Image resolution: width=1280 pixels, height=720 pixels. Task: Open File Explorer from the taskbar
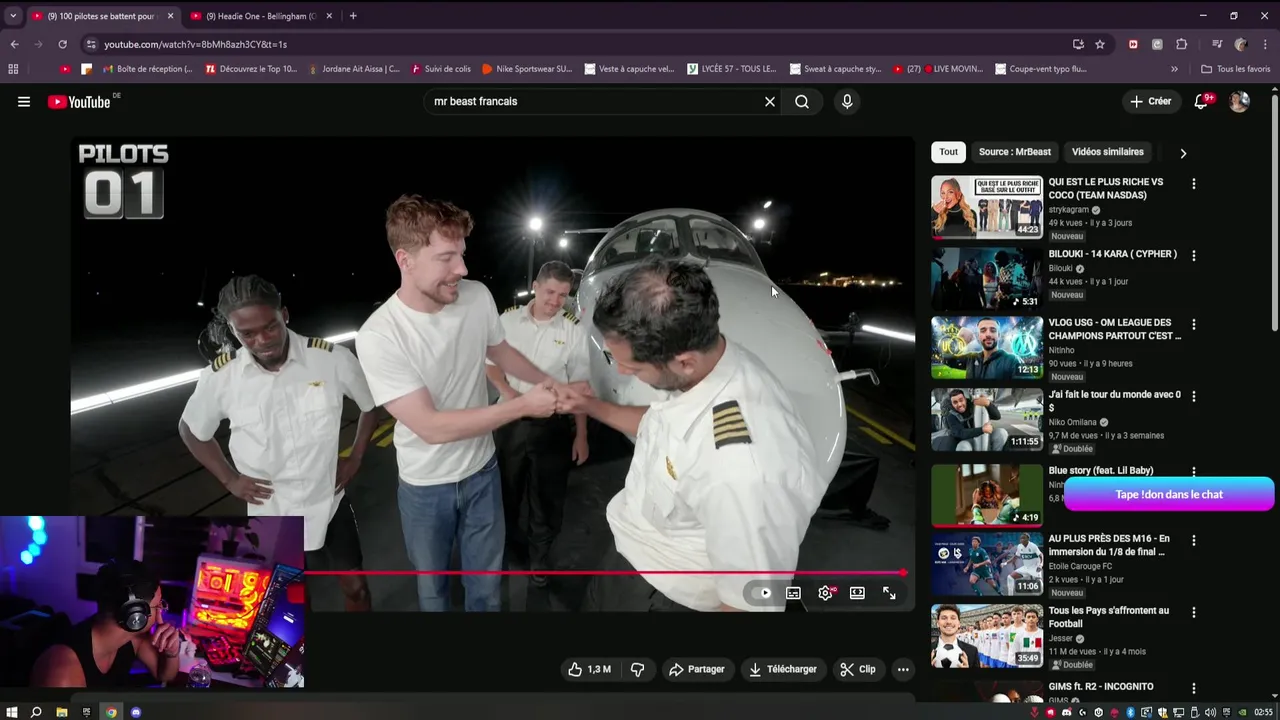61,712
